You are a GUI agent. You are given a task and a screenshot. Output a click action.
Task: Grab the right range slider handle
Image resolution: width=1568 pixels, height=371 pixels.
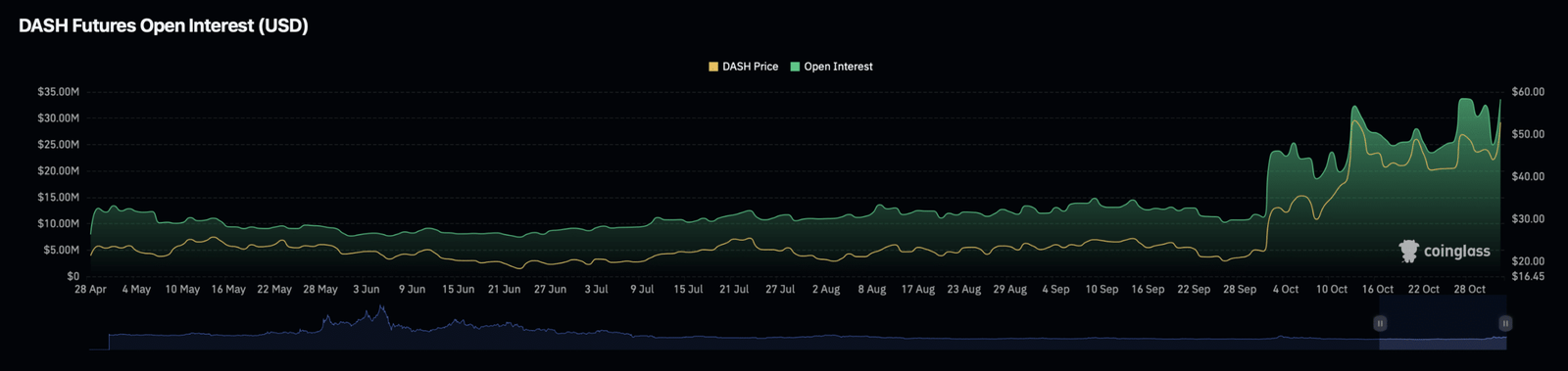1505,323
